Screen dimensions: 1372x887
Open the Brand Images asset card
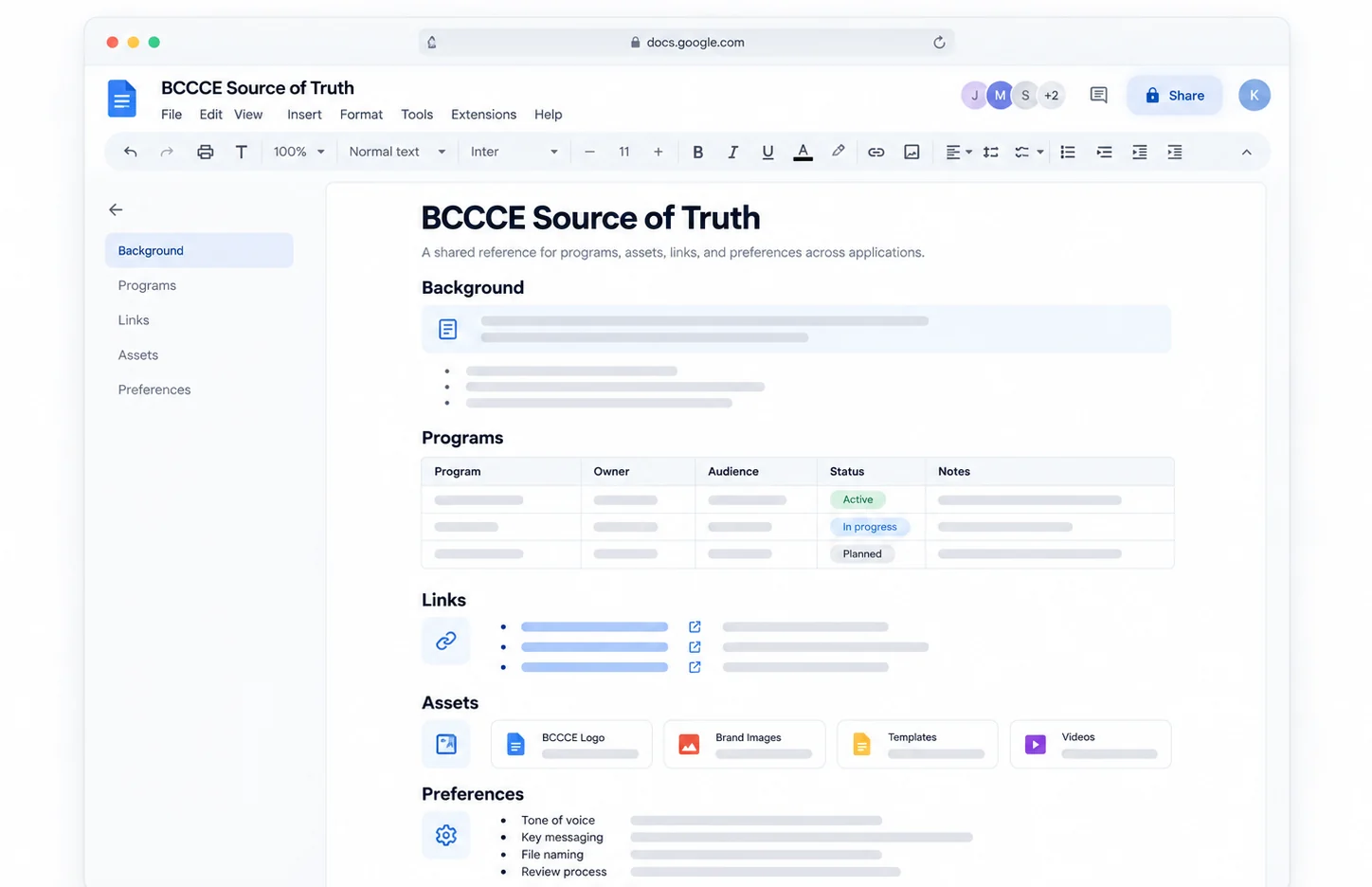click(x=744, y=744)
